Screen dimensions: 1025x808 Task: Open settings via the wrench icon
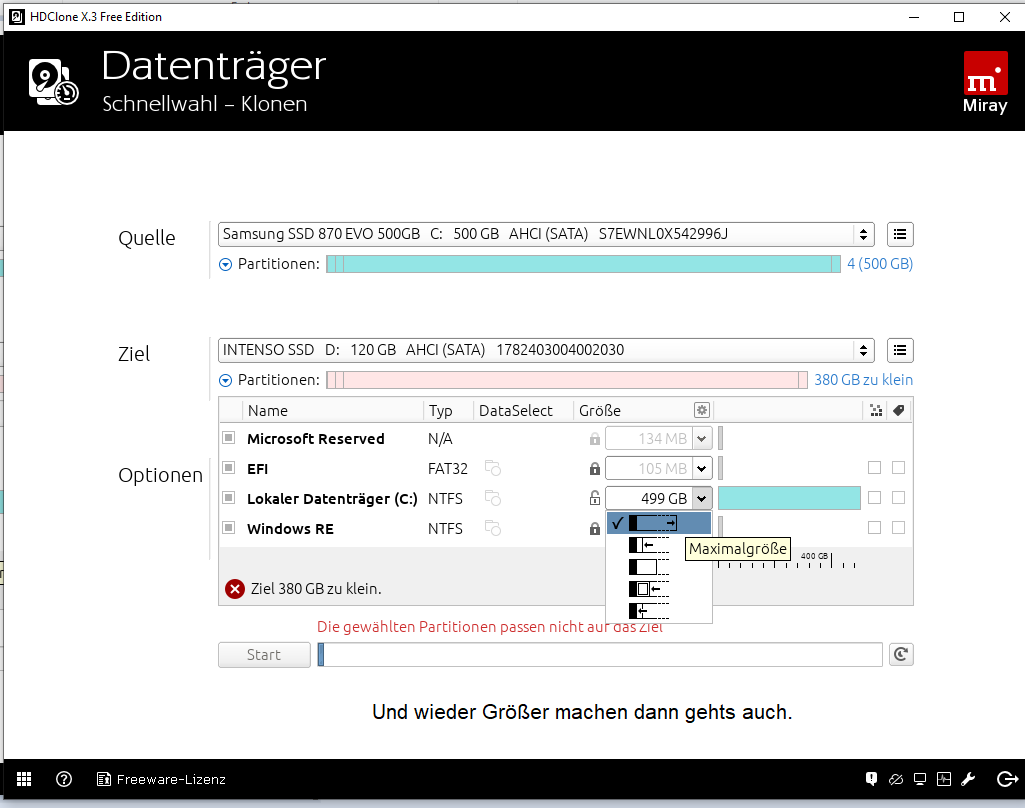point(968,779)
